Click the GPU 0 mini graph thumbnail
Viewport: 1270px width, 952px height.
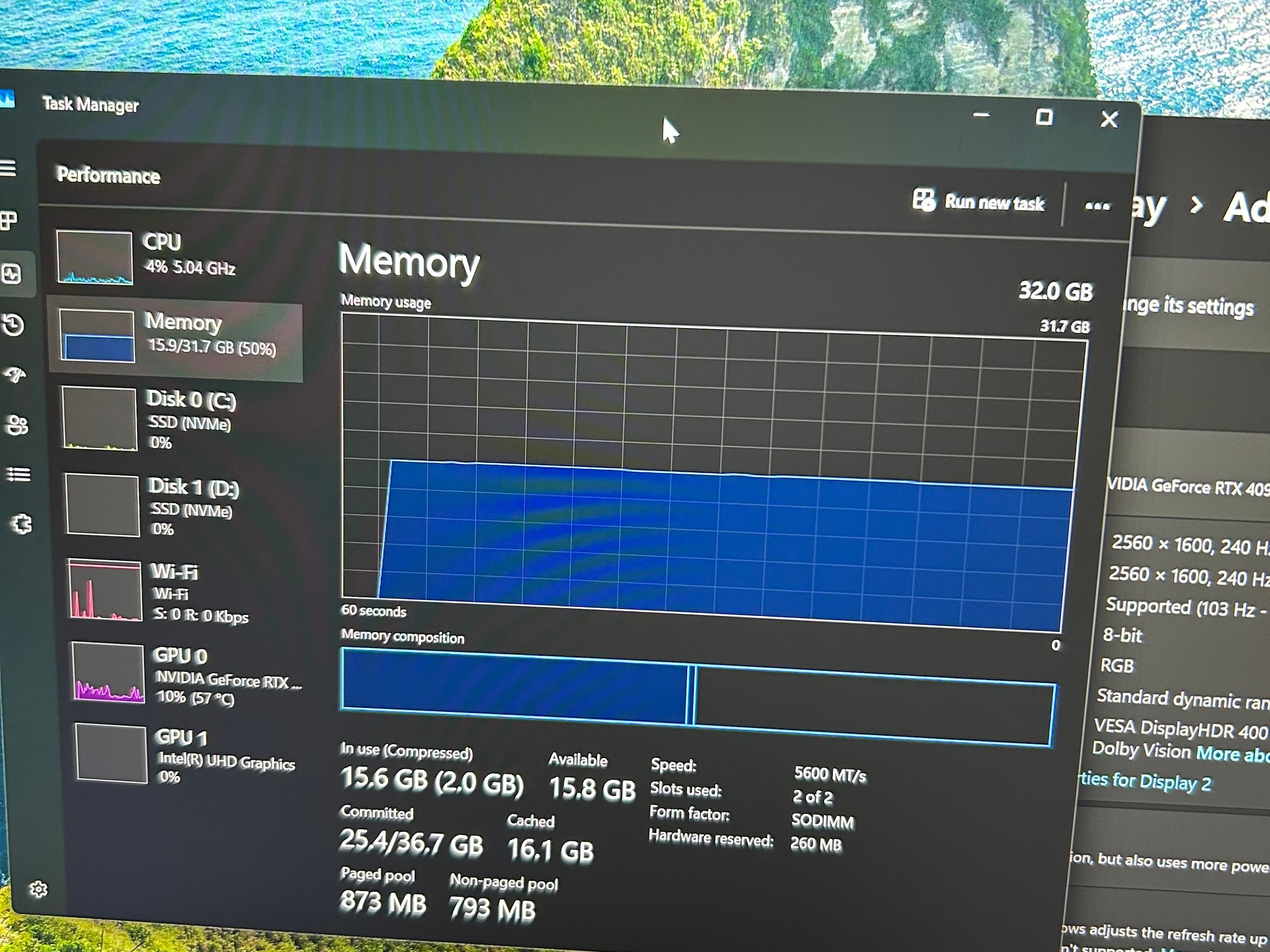108,673
